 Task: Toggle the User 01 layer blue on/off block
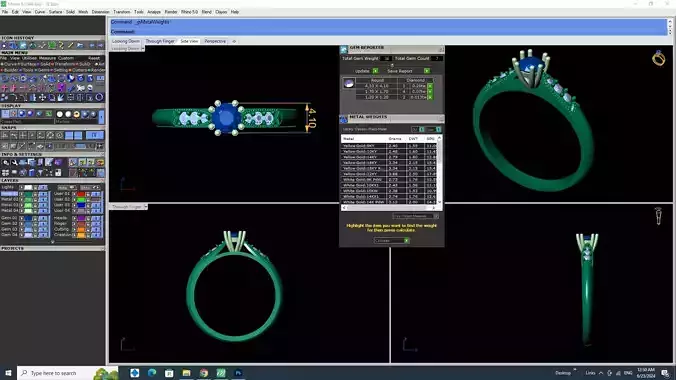point(95,194)
